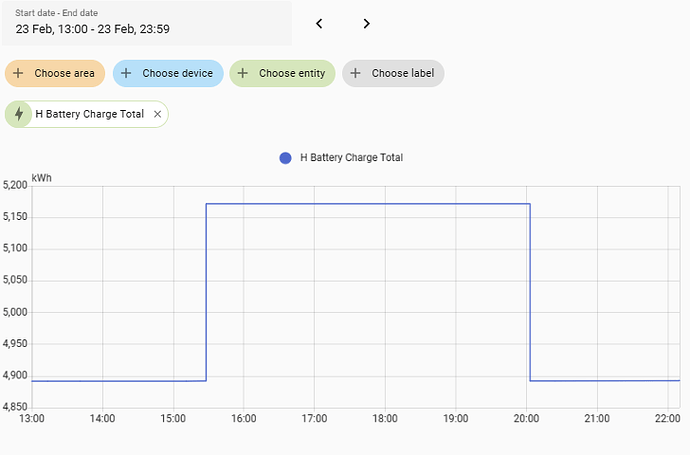Click the kWh axis unit label
The width and height of the screenshot is (690, 455).
(x=42, y=178)
